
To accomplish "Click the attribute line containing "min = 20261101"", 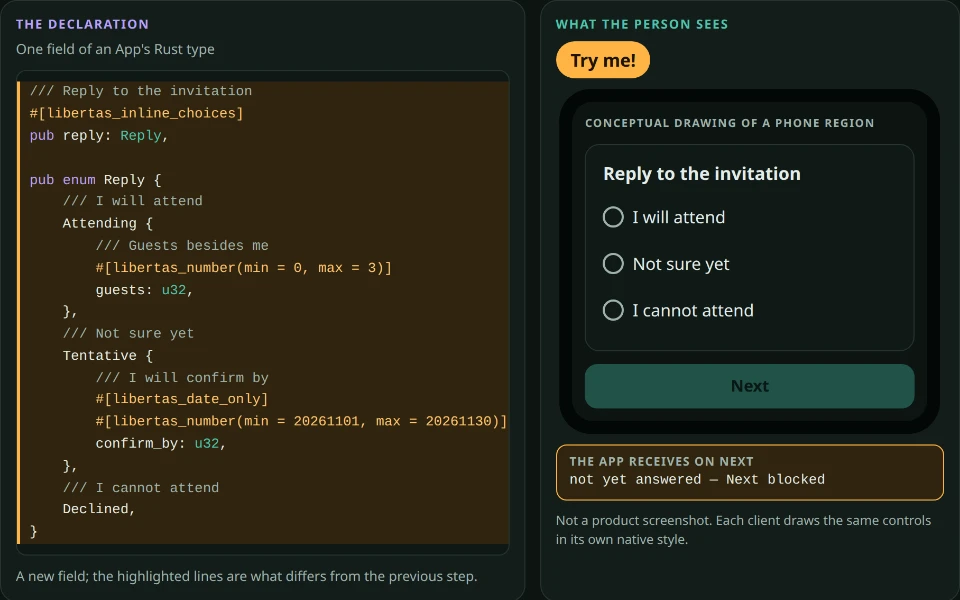I will point(301,421).
